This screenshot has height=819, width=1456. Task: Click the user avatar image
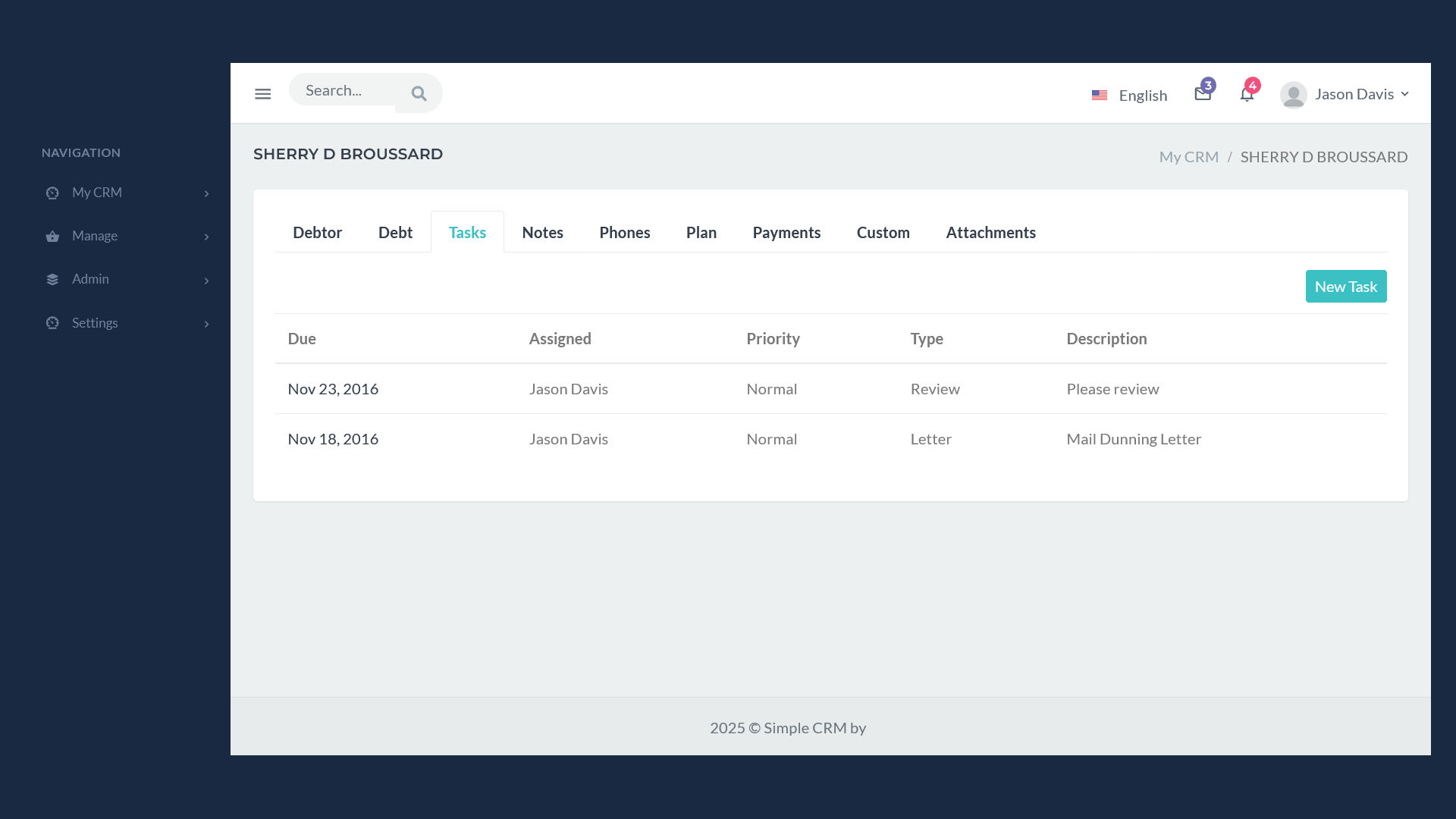click(x=1293, y=95)
